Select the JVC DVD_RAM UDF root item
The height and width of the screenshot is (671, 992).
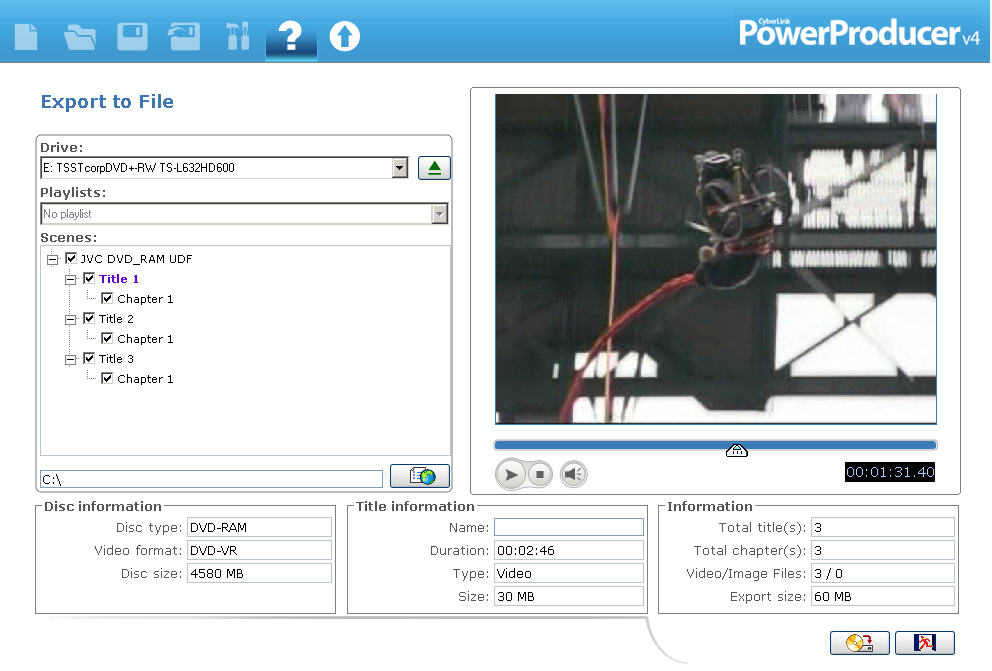(x=136, y=259)
